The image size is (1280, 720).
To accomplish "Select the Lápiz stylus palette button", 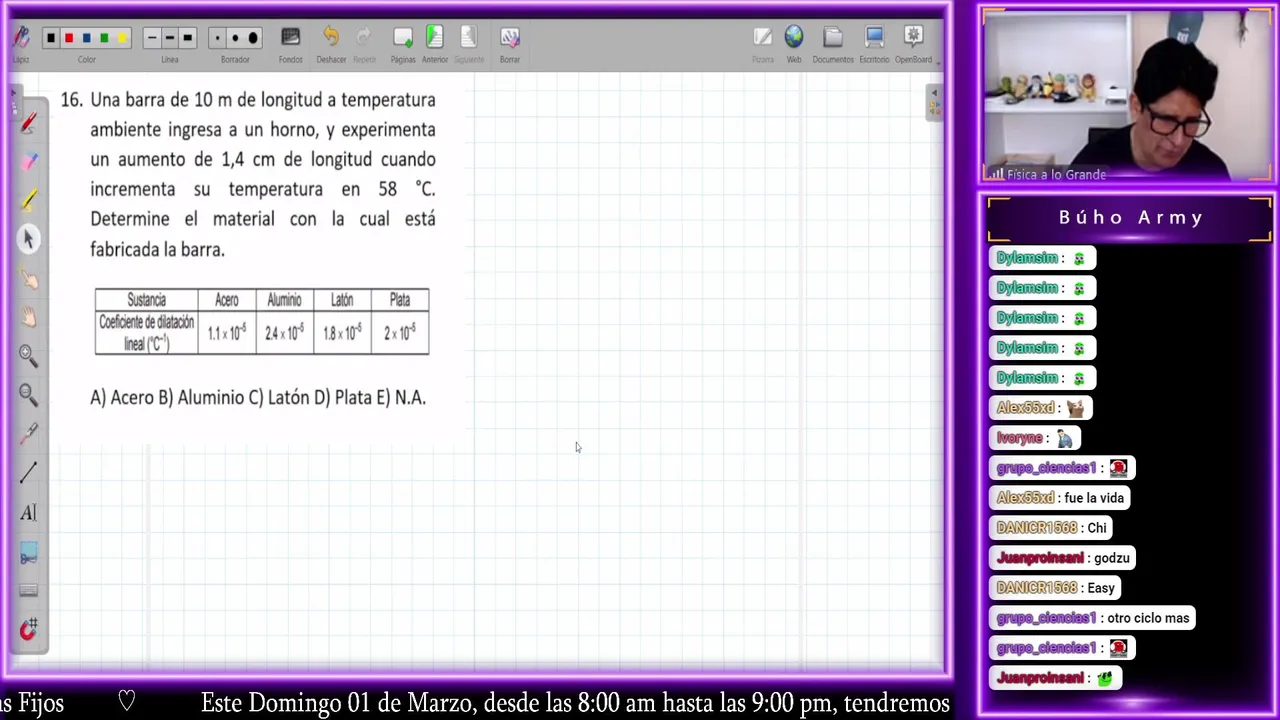I will point(20,38).
